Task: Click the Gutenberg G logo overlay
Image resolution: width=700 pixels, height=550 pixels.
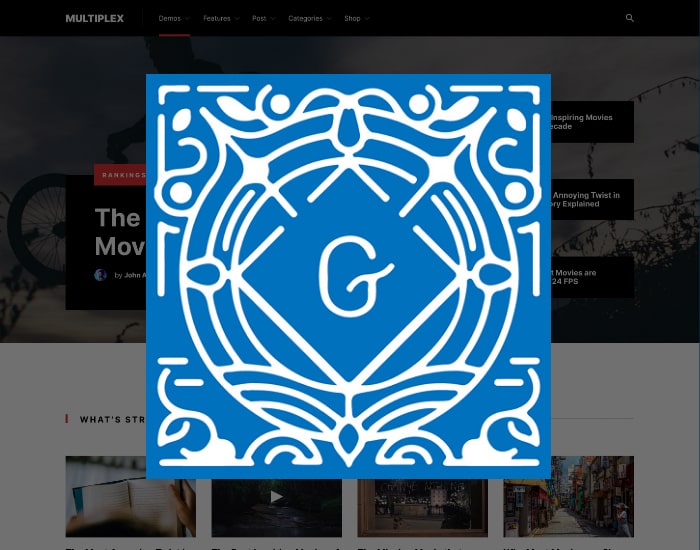Action: coord(348,276)
